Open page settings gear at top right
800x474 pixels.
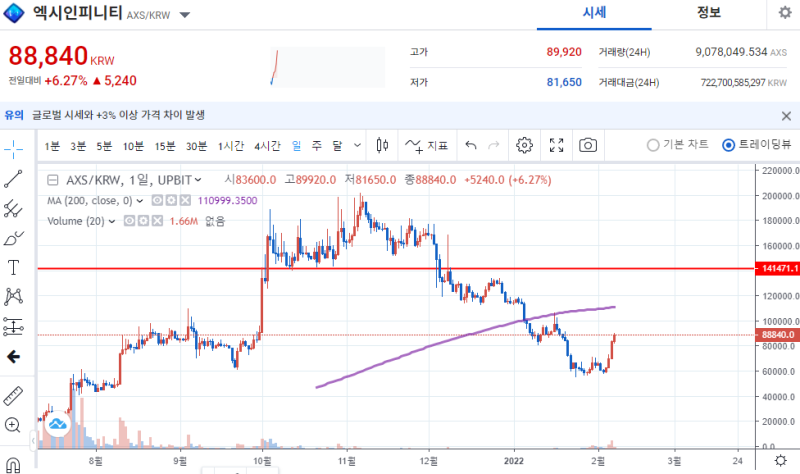point(785,12)
